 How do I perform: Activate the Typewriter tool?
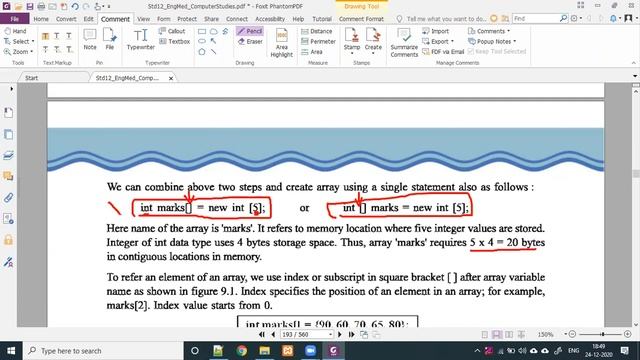click(x=140, y=39)
